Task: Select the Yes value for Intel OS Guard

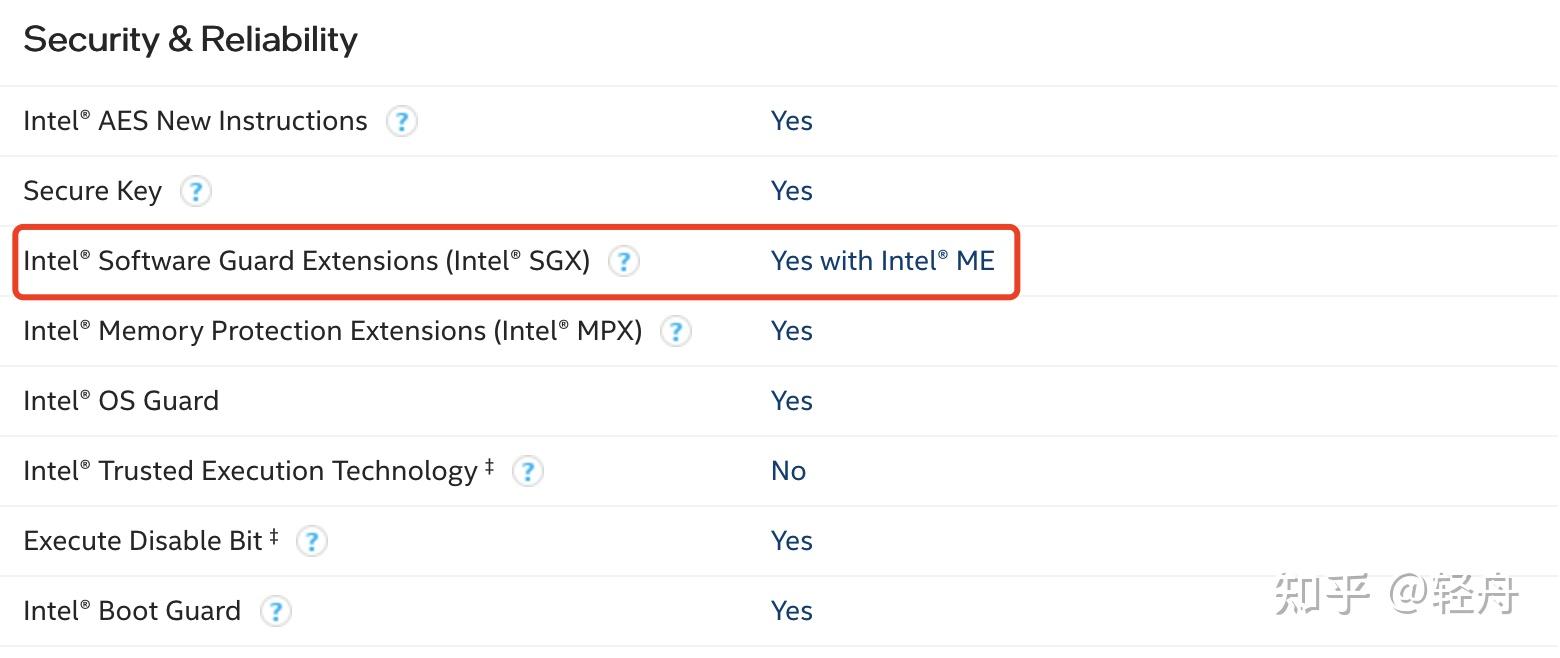Action: [791, 400]
